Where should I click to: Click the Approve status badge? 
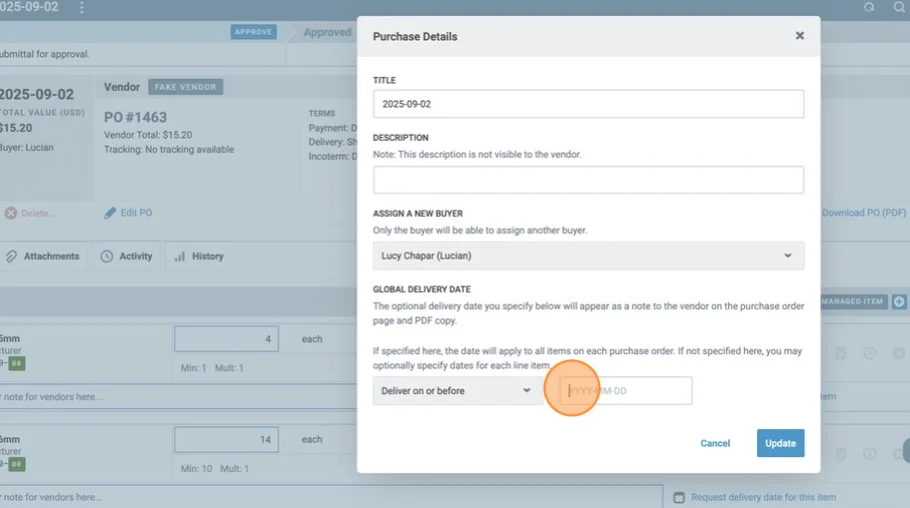pyautogui.click(x=253, y=32)
